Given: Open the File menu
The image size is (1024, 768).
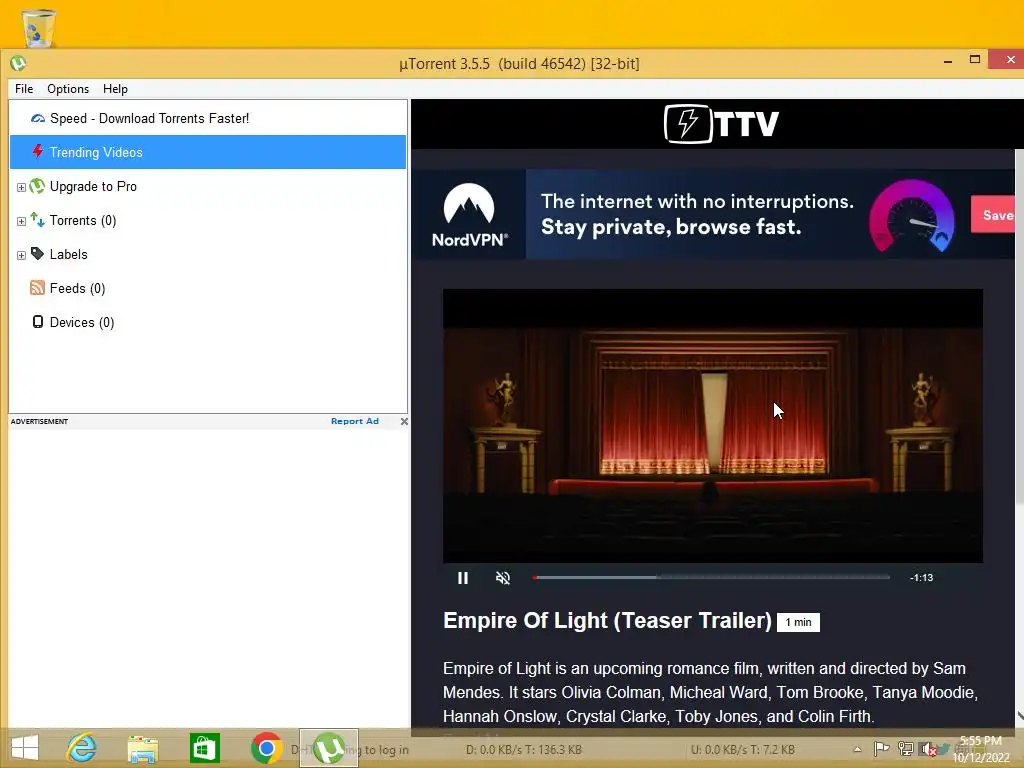Looking at the screenshot, I should click(x=24, y=89).
